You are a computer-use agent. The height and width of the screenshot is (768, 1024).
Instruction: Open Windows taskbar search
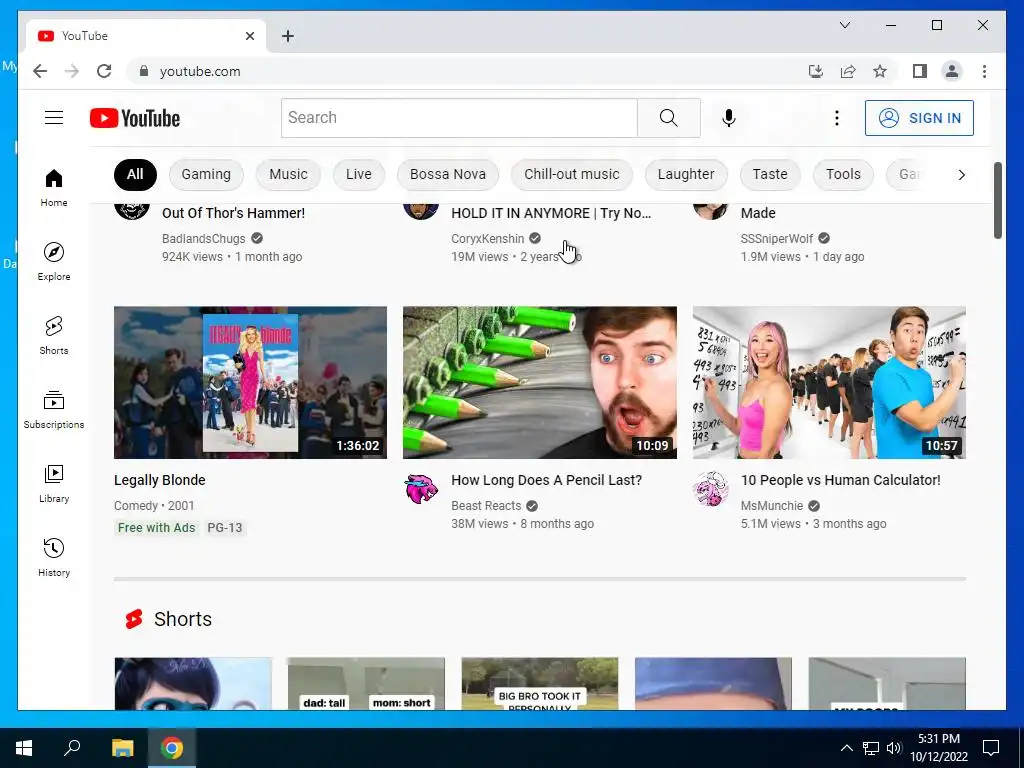point(72,748)
